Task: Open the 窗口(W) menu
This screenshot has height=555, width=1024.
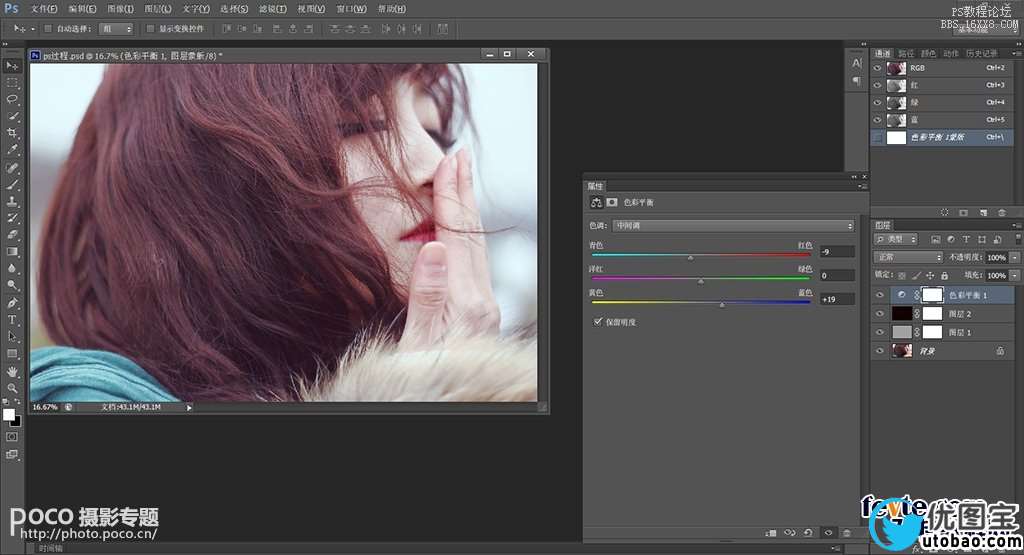Action: [x=351, y=9]
